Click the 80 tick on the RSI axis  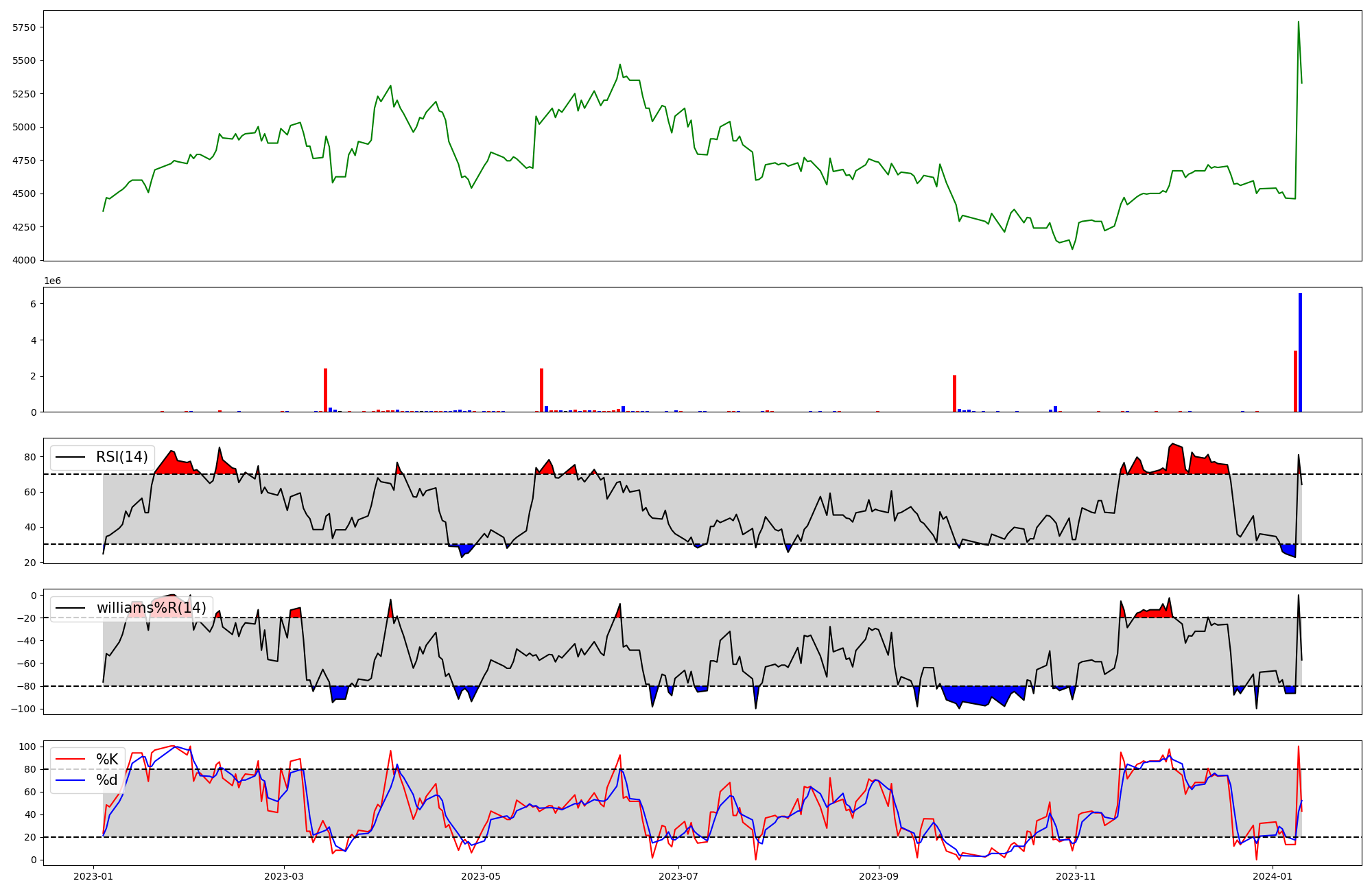(31, 457)
